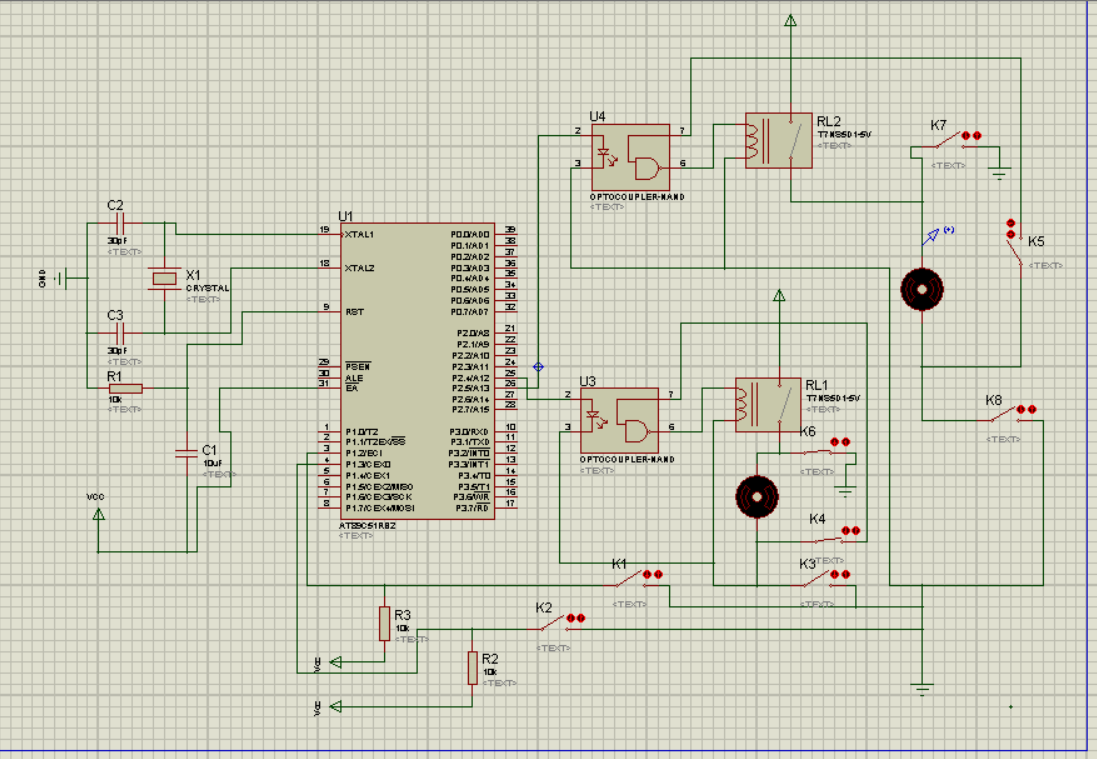
Task: Click the power arrow terminal above RL2
Action: point(791,21)
